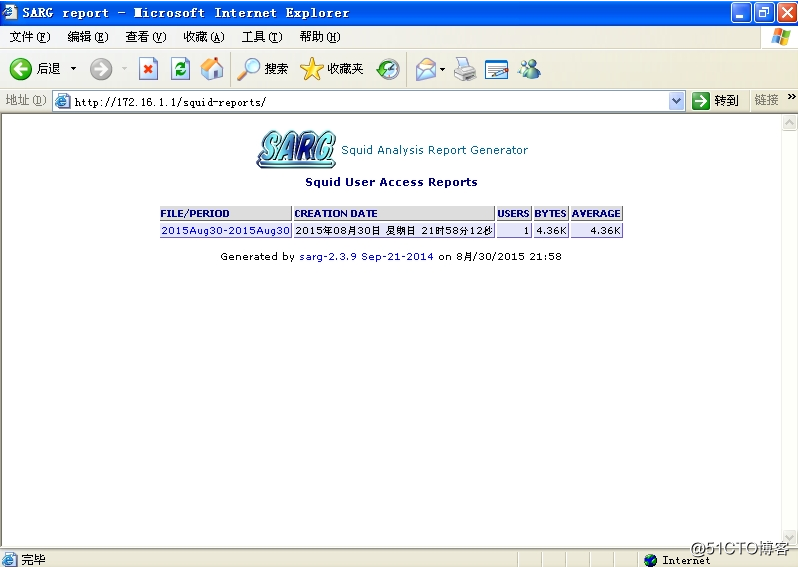Open the Messenger people icon

point(529,69)
